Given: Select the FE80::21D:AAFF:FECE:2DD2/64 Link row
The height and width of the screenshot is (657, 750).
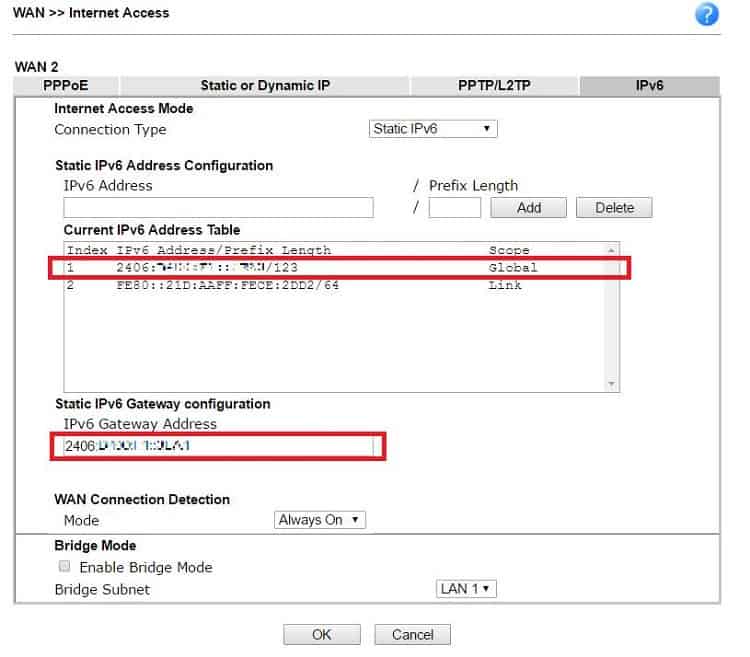Looking at the screenshot, I should pyautogui.click(x=336, y=285).
